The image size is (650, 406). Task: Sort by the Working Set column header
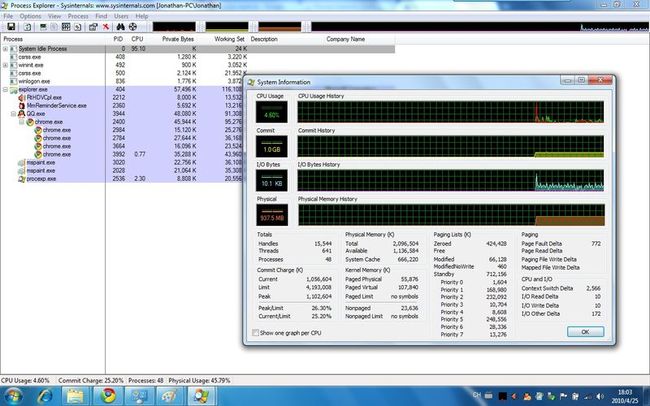pos(229,39)
